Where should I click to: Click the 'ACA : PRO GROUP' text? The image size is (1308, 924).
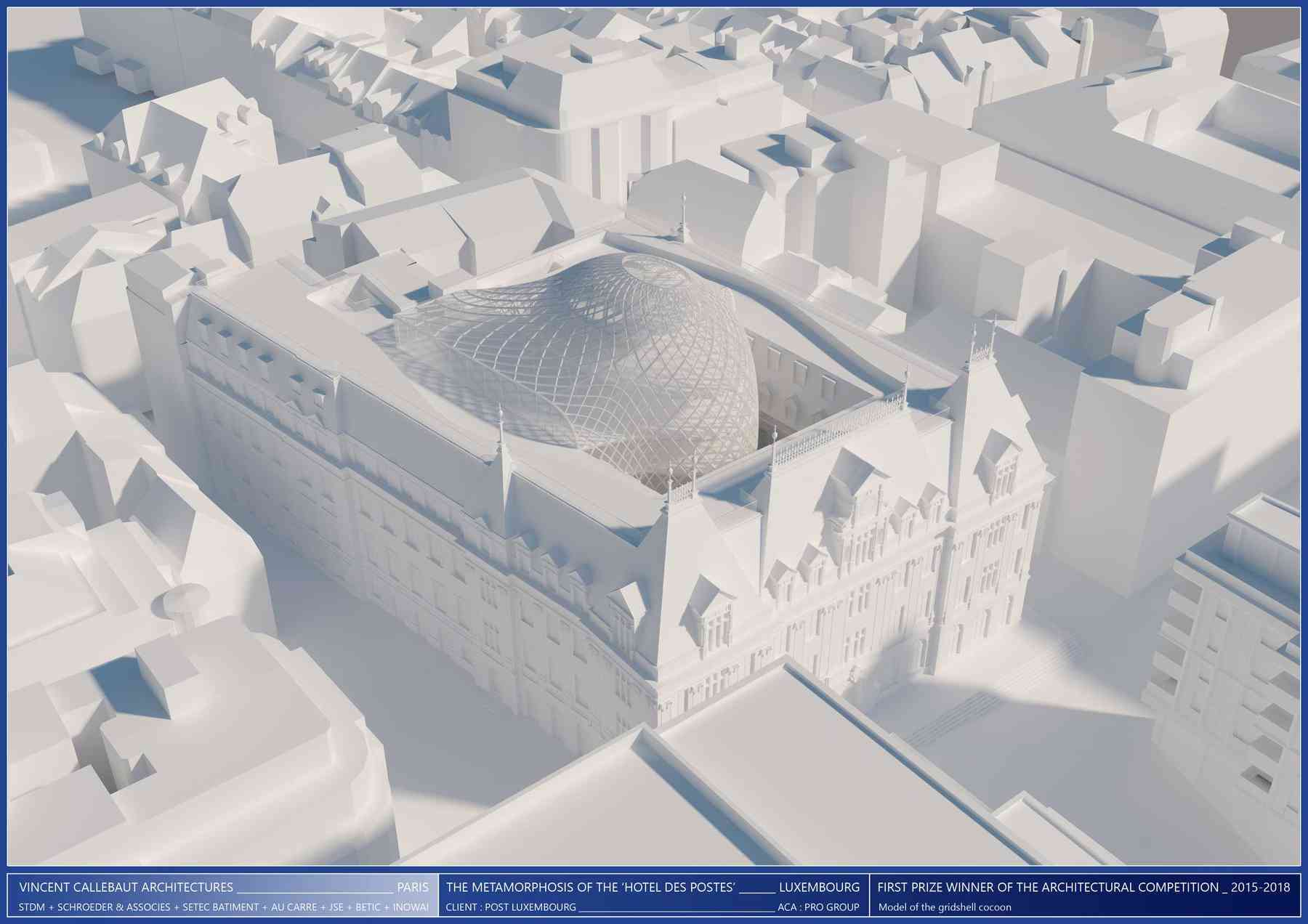818,907
